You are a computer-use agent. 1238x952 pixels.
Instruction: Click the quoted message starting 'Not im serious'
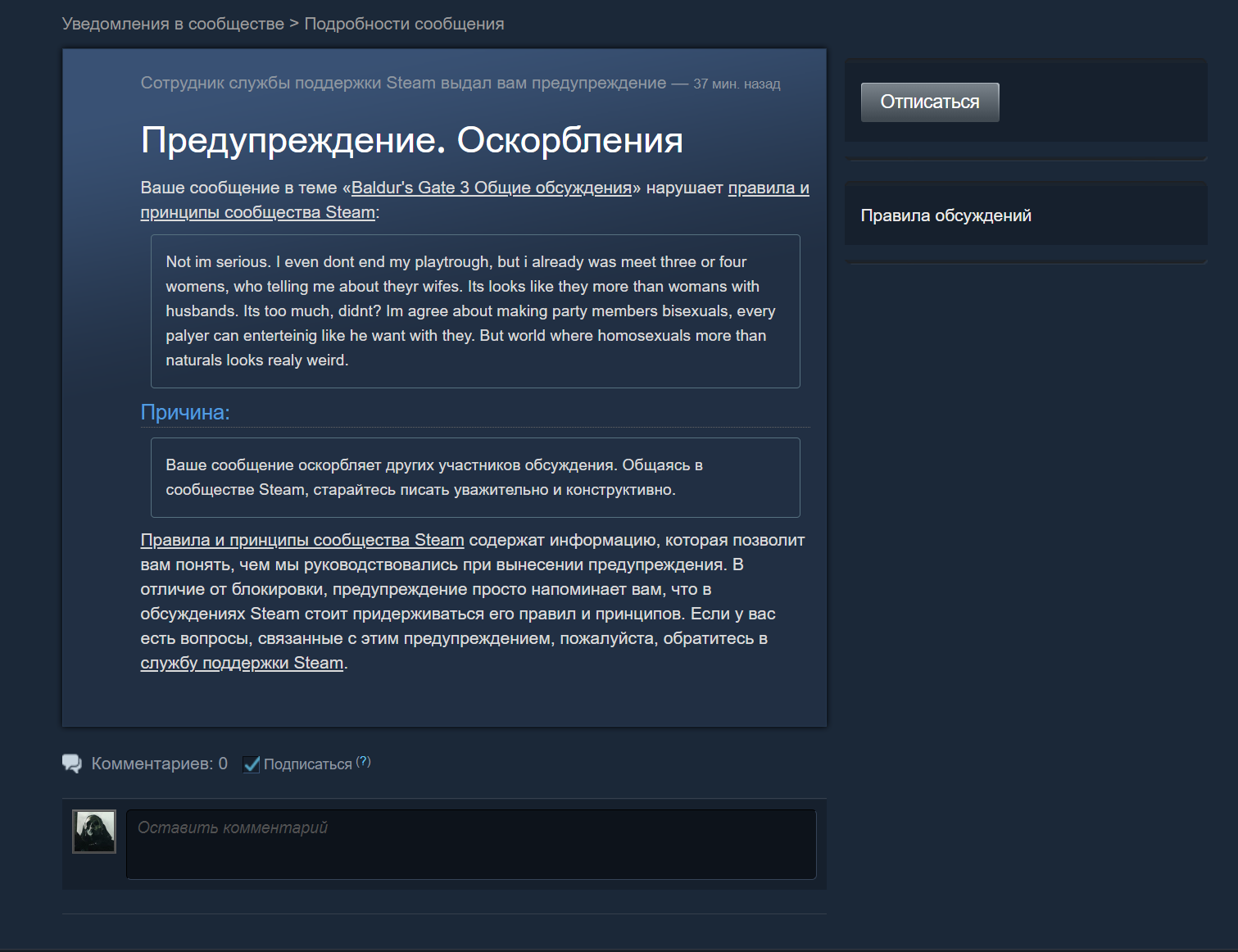[475, 311]
